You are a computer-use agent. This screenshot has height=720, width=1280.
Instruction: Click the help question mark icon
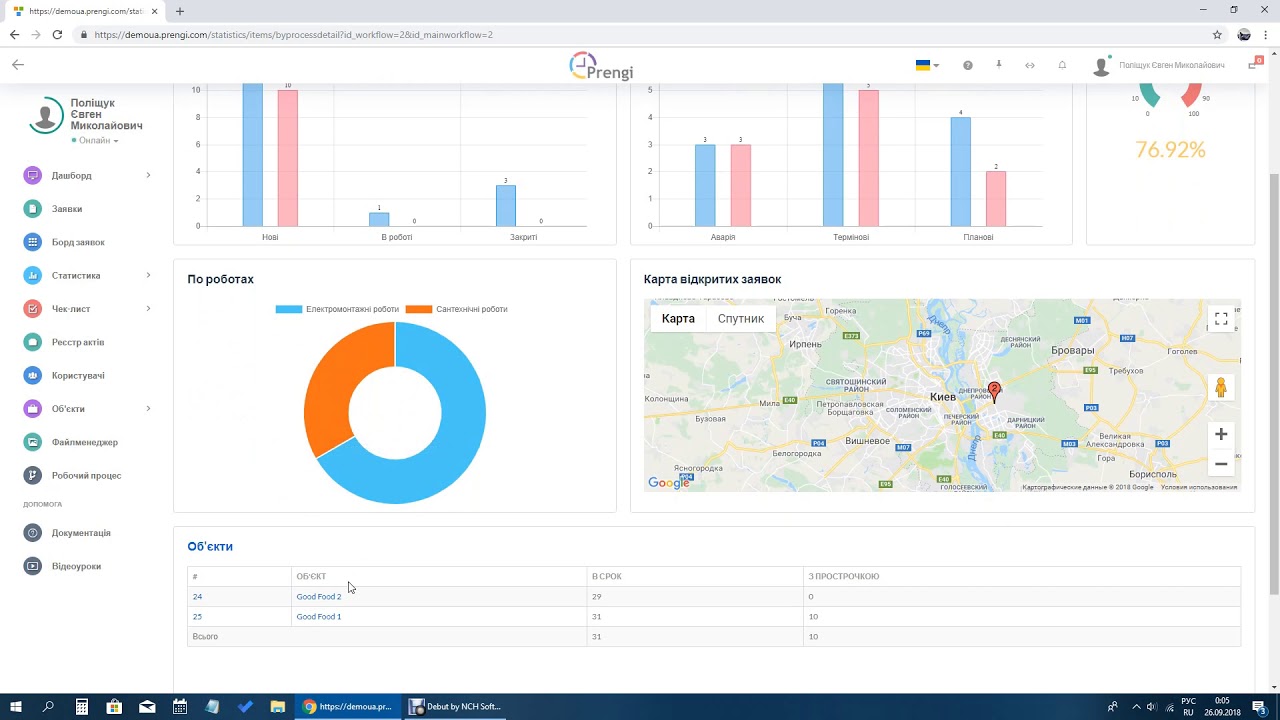(967, 65)
